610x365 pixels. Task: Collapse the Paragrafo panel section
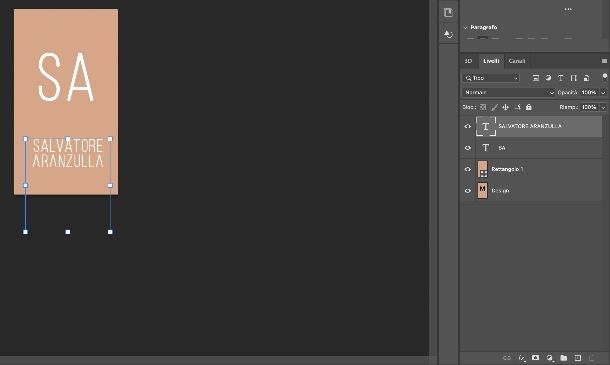[x=465, y=27]
